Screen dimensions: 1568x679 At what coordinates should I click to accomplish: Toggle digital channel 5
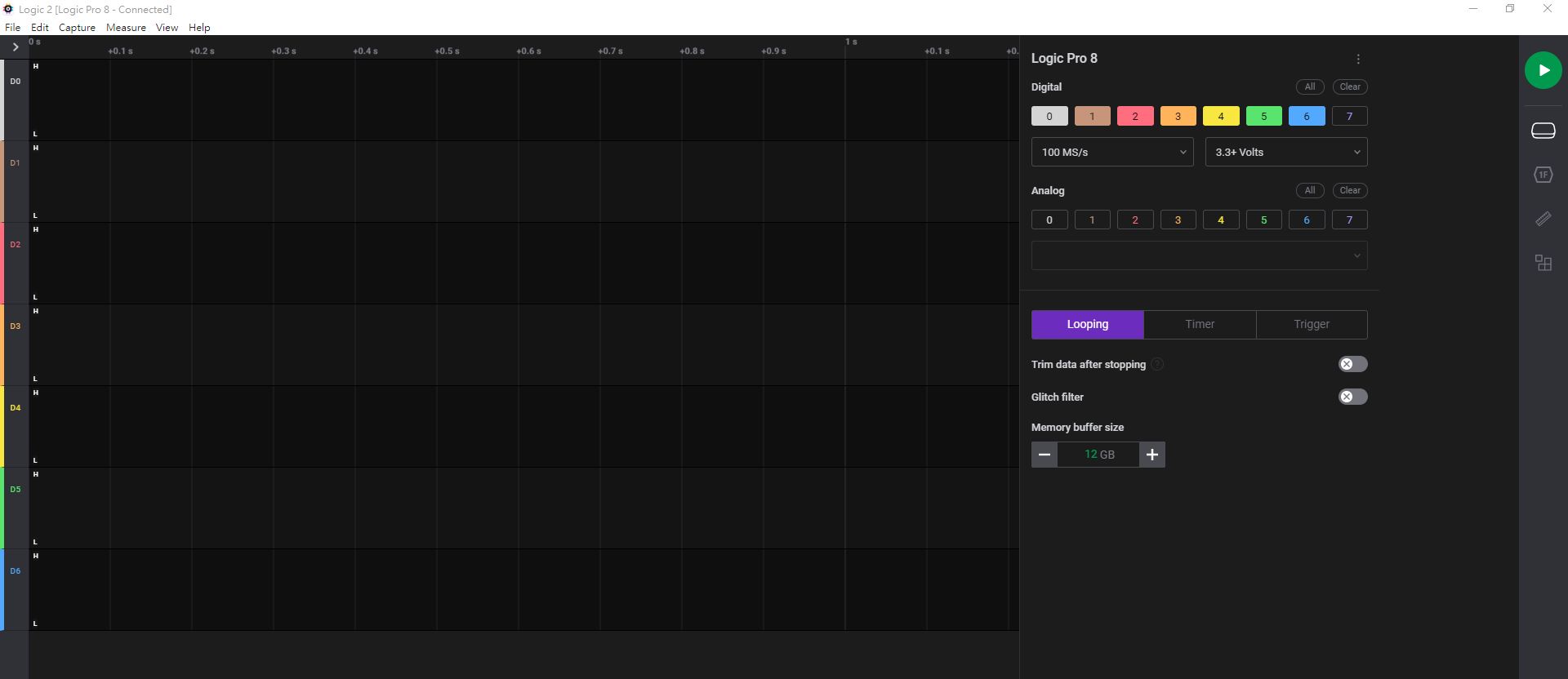(x=1264, y=116)
